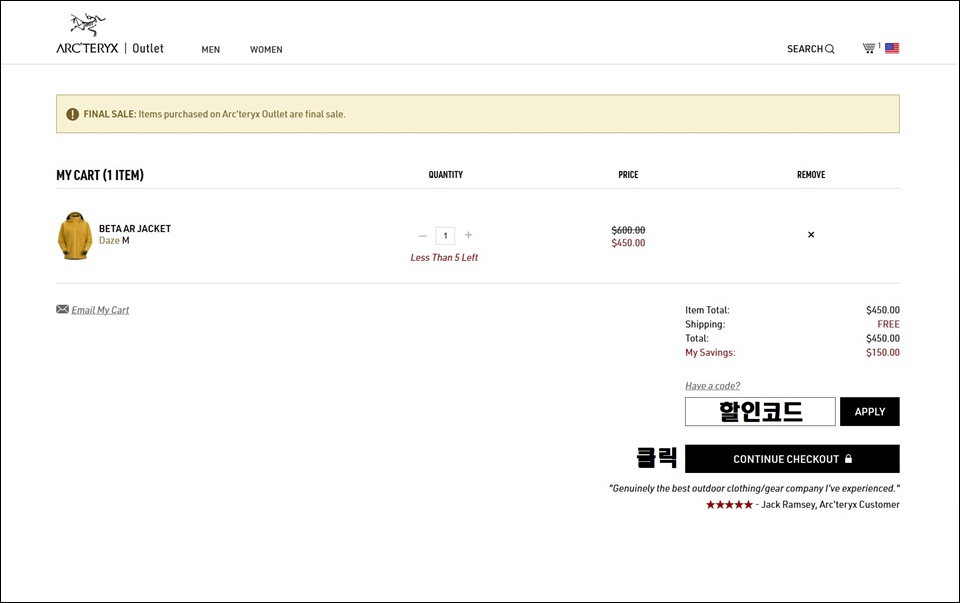This screenshot has width=960, height=603.
Task: Open the WOMEN menu
Action: tap(266, 50)
